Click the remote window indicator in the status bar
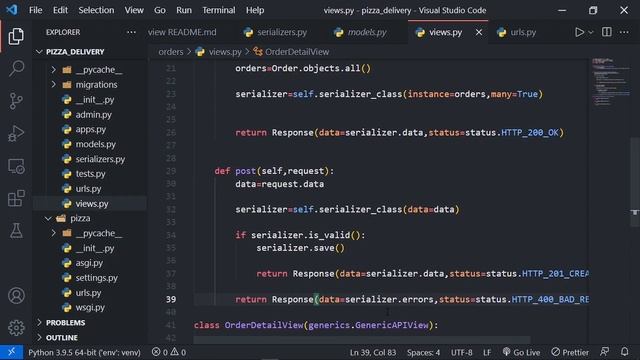Screen dimensions: 640x360 tap(11, 352)
